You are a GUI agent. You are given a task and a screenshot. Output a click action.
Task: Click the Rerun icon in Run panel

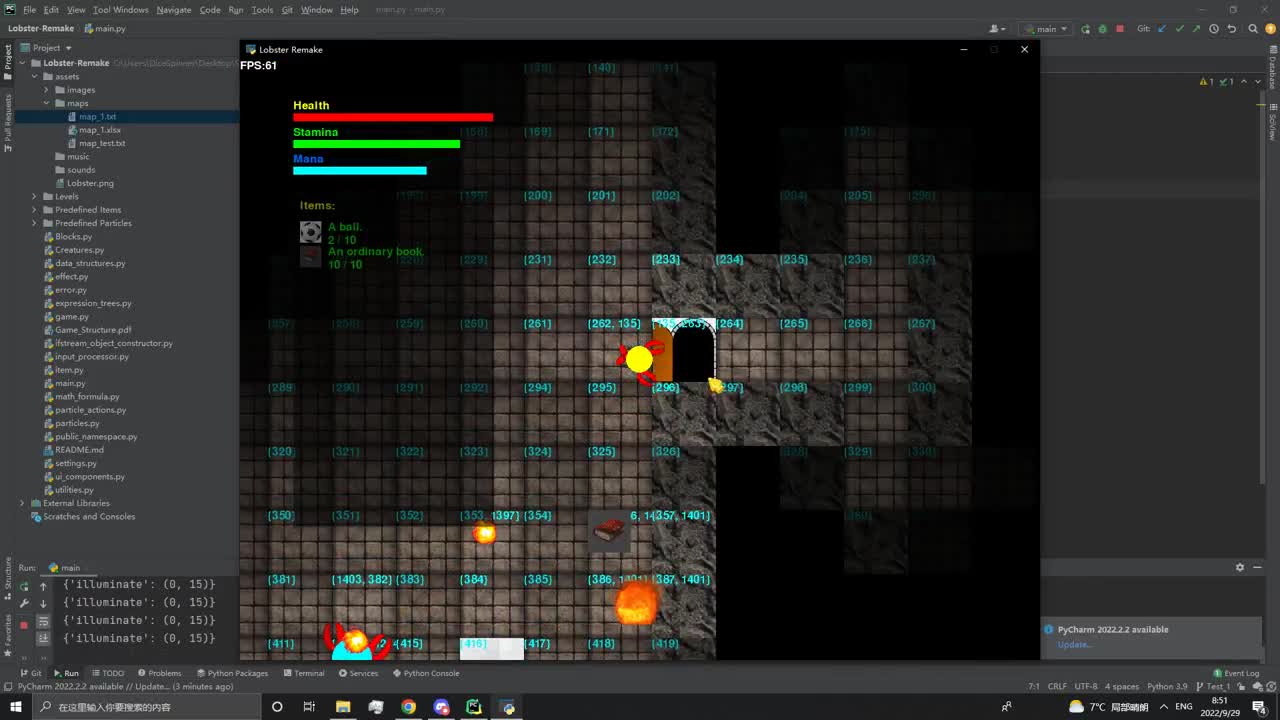[24, 586]
